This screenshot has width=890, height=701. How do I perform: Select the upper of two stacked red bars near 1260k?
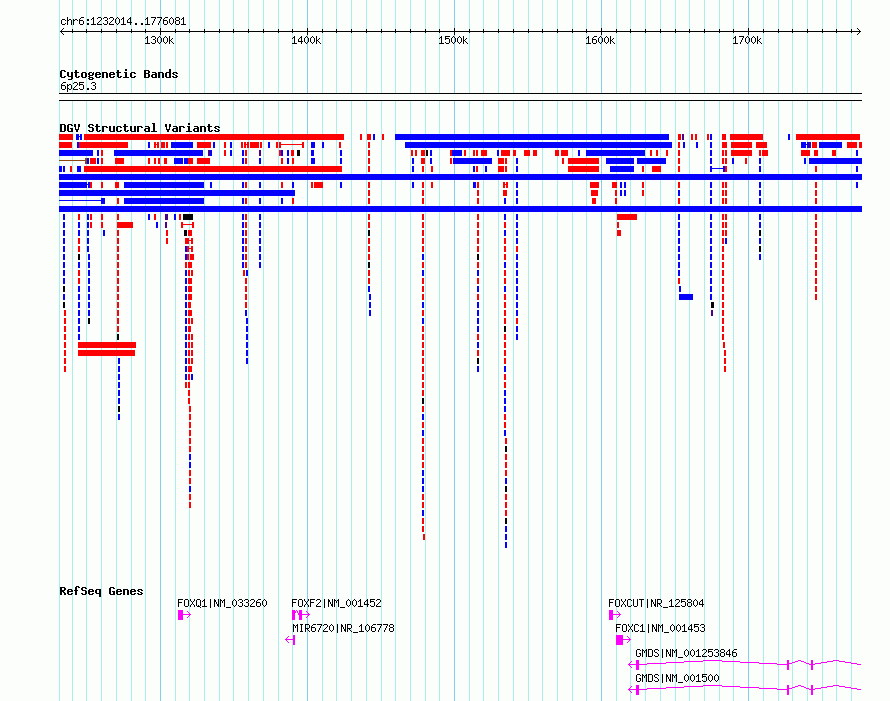click(x=107, y=345)
